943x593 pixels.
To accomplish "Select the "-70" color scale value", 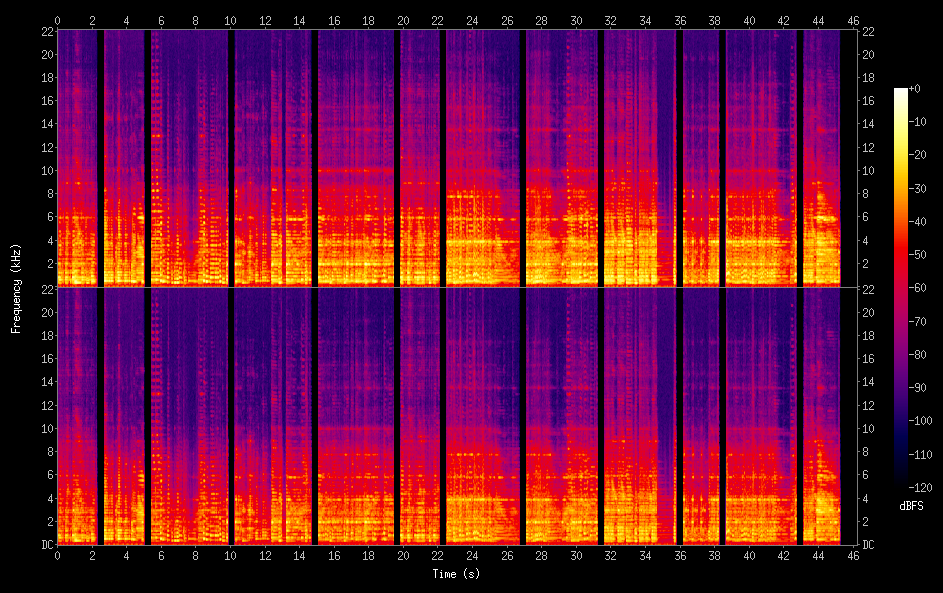I will click(918, 321).
